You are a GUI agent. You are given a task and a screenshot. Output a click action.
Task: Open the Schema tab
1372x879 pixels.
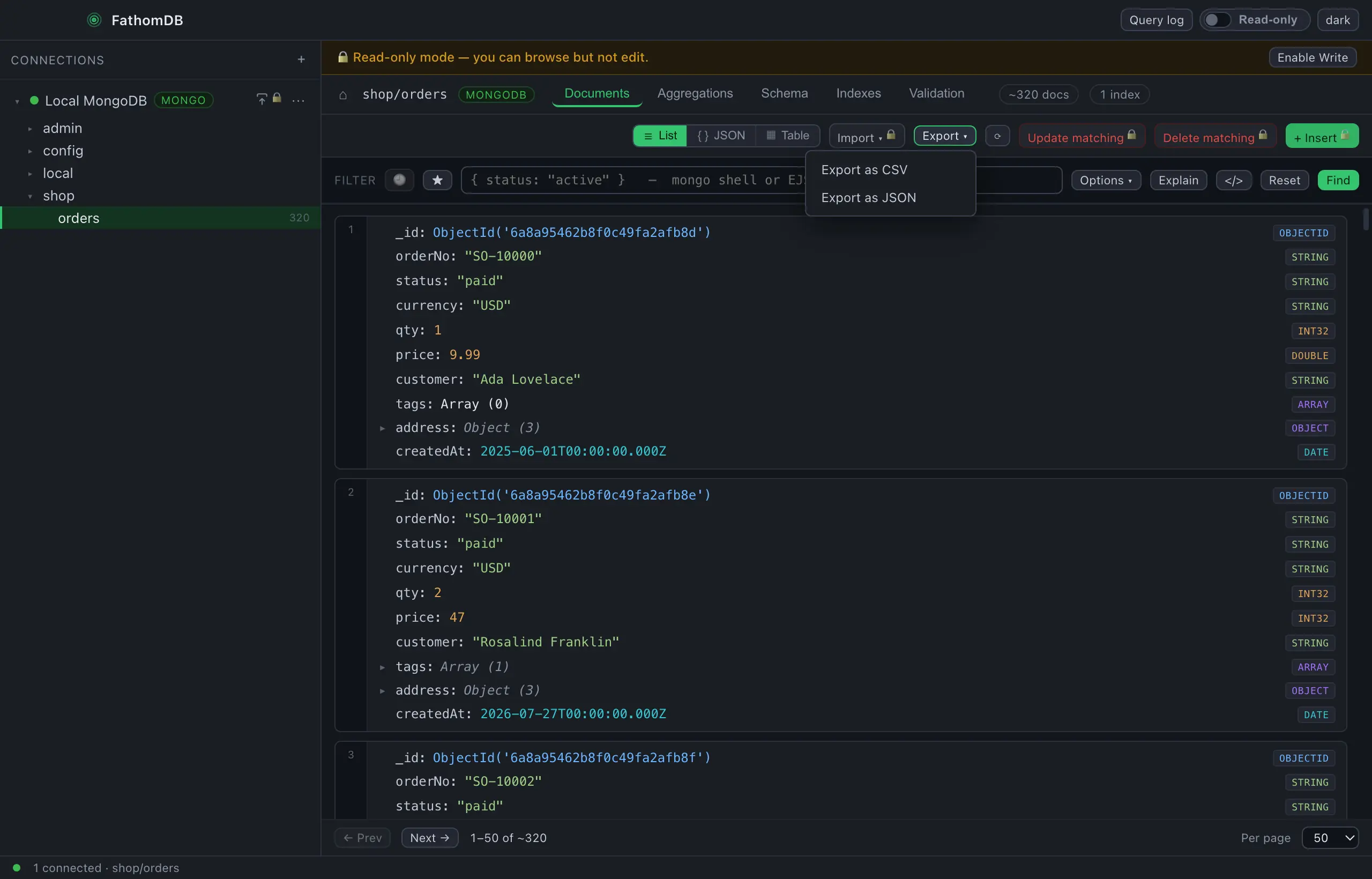point(784,94)
